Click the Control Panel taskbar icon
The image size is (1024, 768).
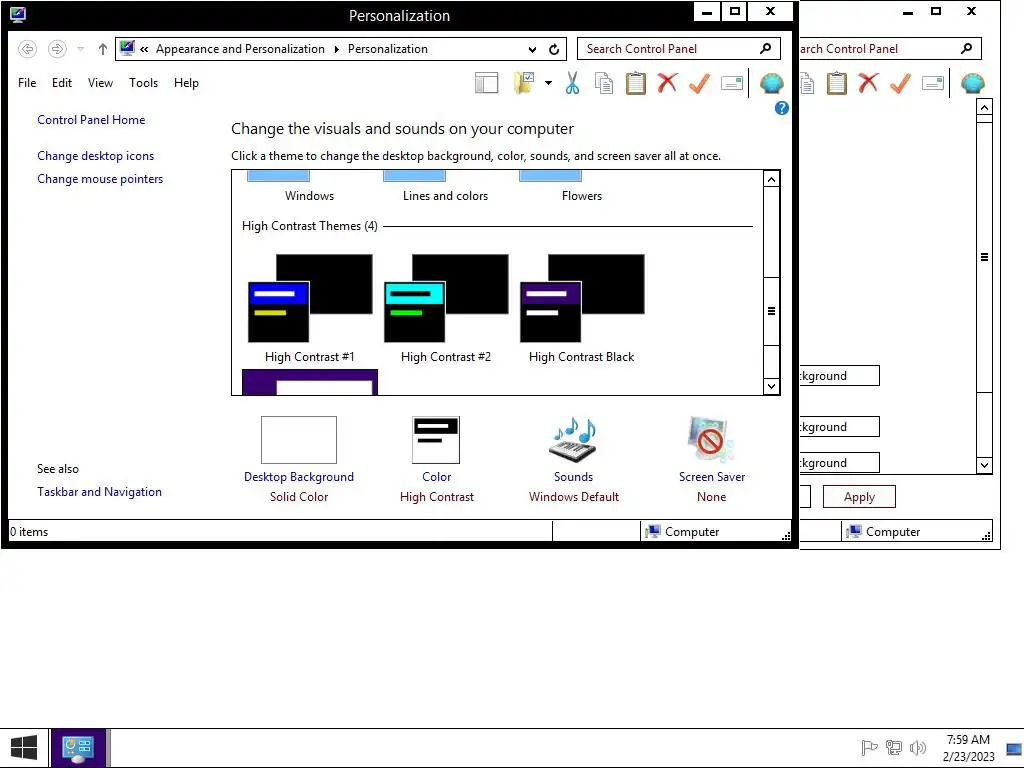tap(78, 748)
